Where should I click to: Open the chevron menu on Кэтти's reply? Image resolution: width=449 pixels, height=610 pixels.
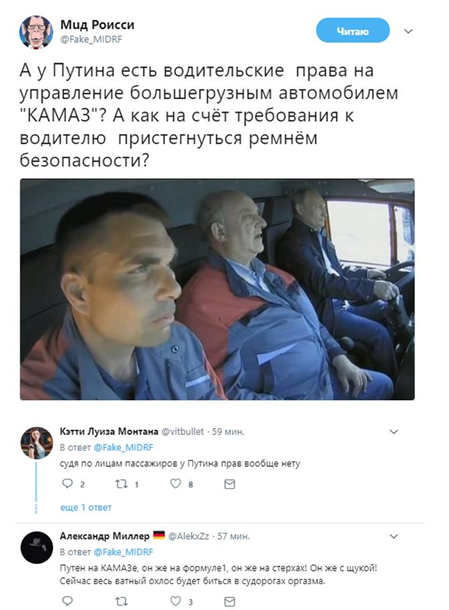point(394,431)
